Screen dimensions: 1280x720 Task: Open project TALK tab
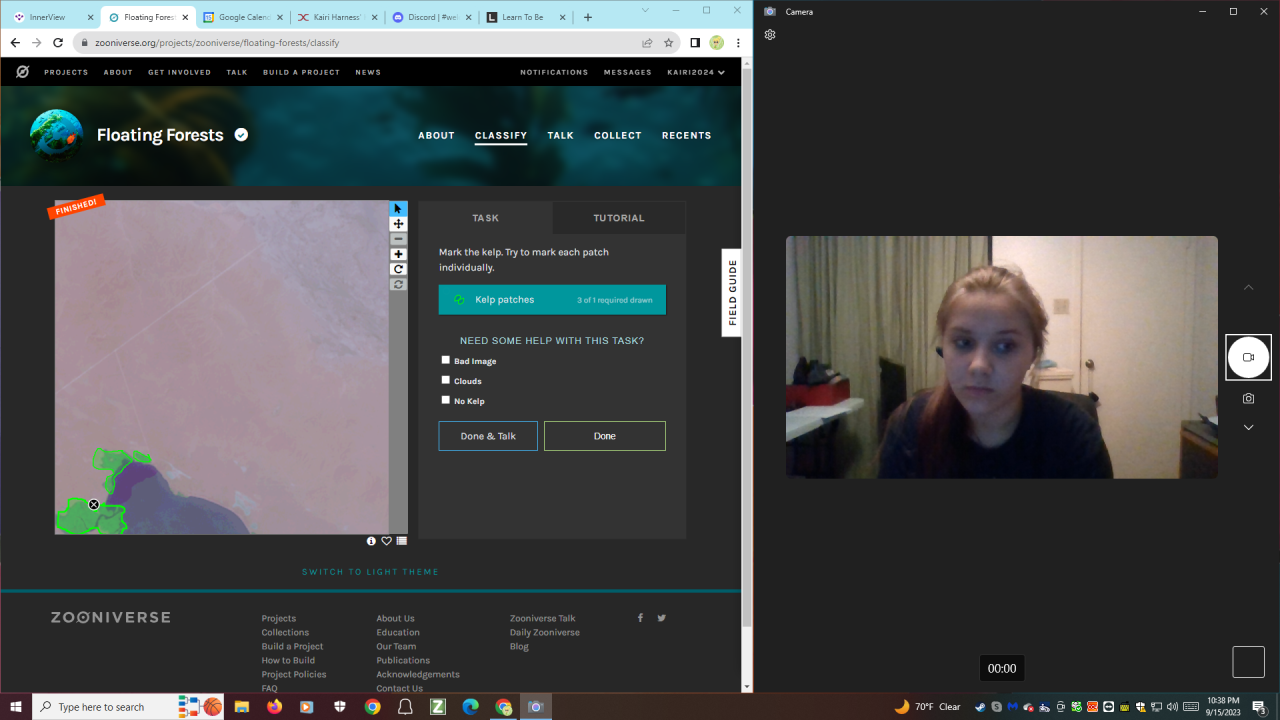click(x=560, y=135)
